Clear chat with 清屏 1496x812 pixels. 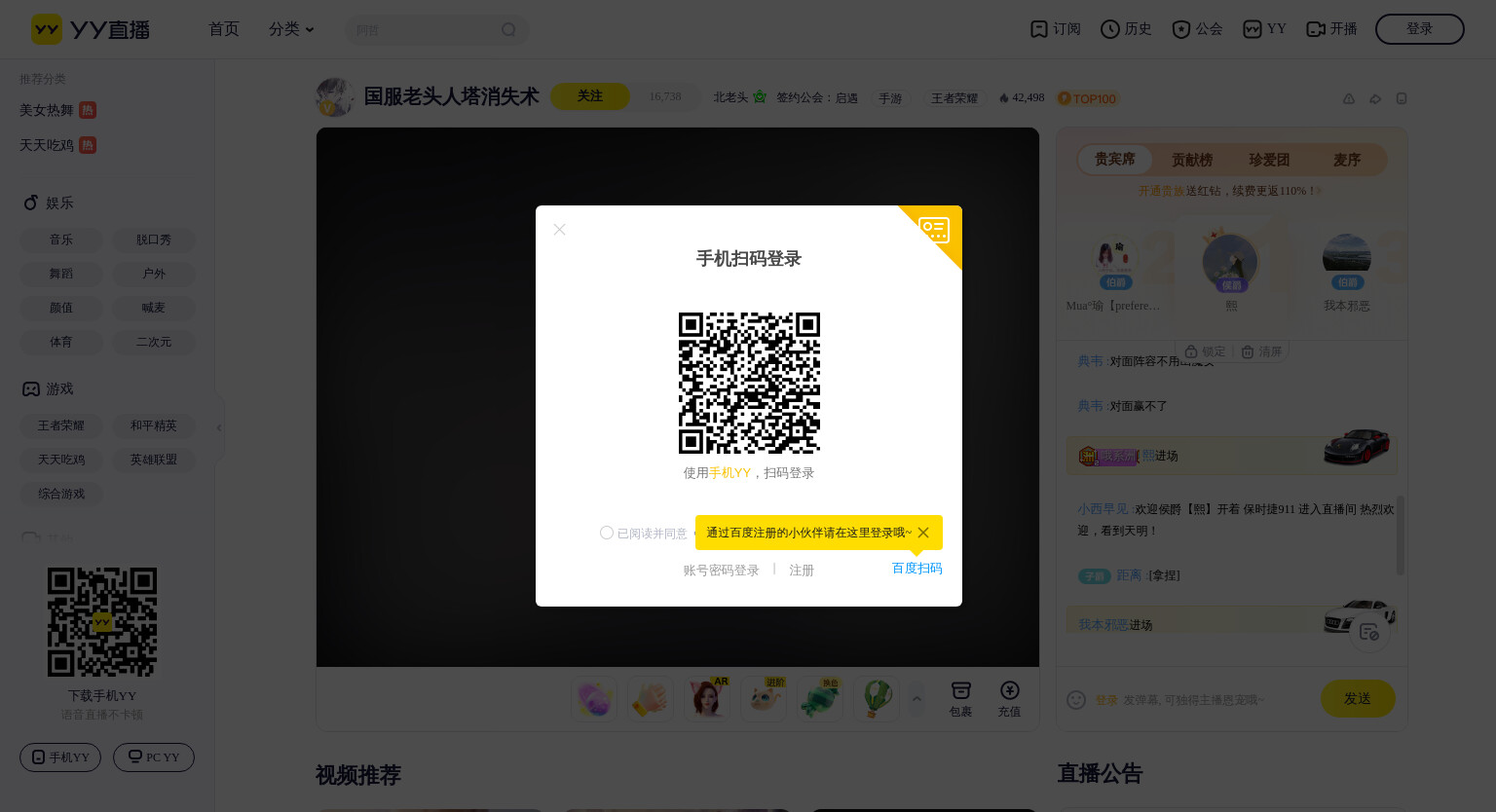click(x=1261, y=351)
